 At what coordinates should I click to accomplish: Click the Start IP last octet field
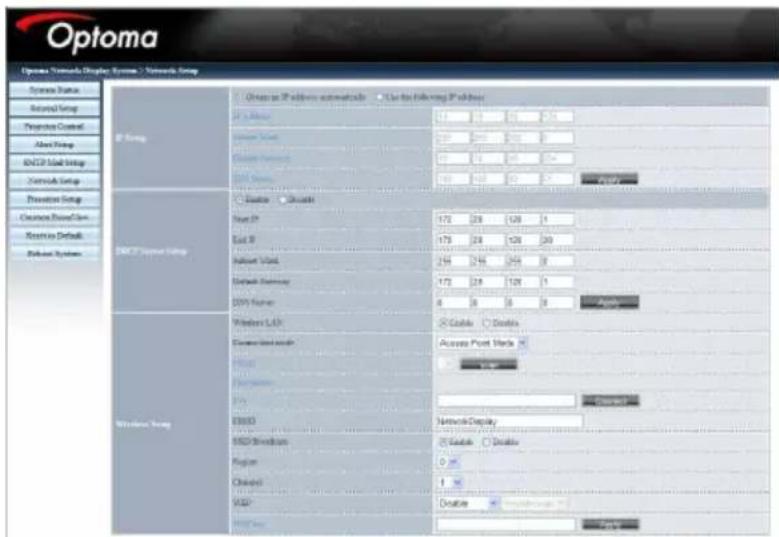(x=557, y=219)
